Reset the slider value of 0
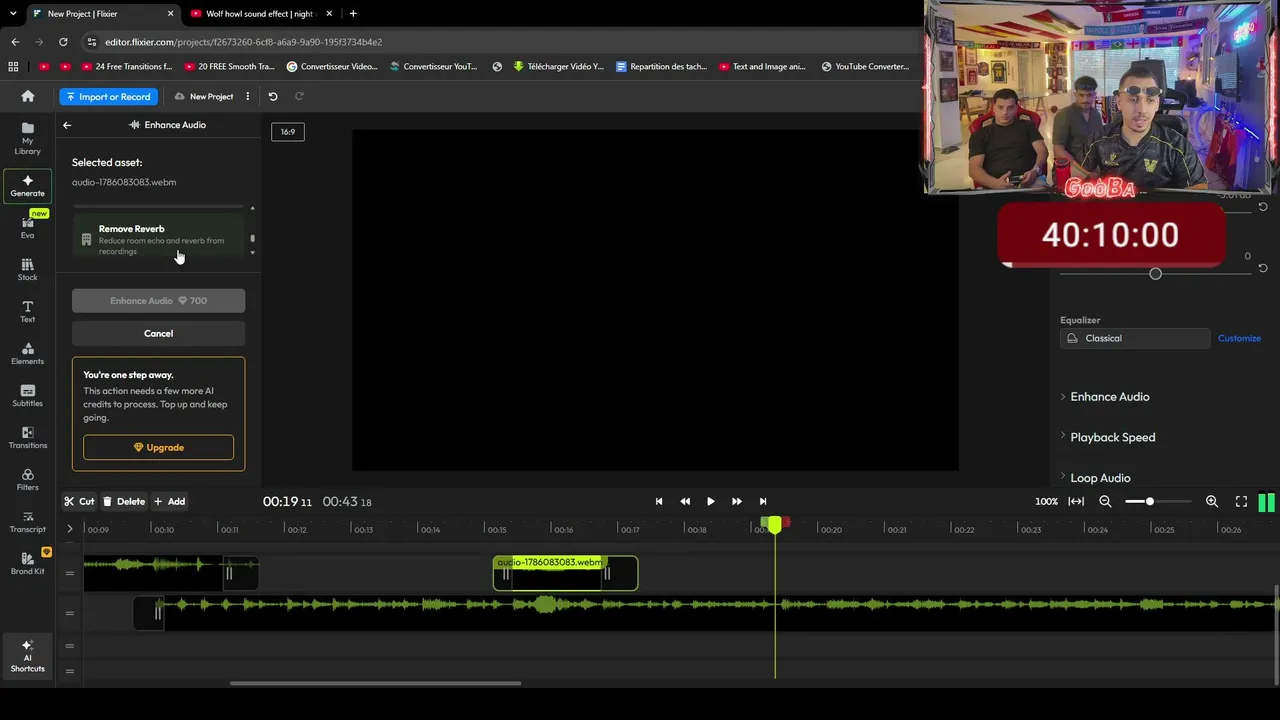Screen dimensions: 1280x720 point(1263,268)
